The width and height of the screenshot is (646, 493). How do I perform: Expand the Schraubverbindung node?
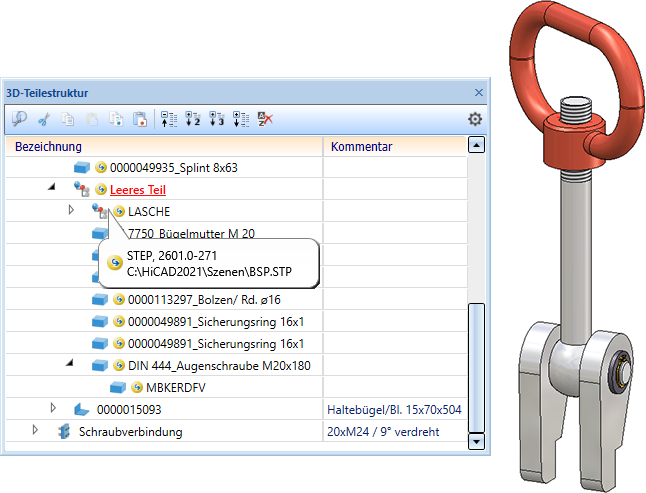point(36,430)
